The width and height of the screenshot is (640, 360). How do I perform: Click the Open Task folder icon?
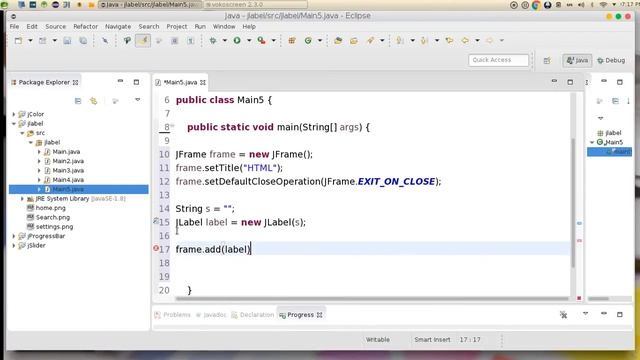pos(354,40)
